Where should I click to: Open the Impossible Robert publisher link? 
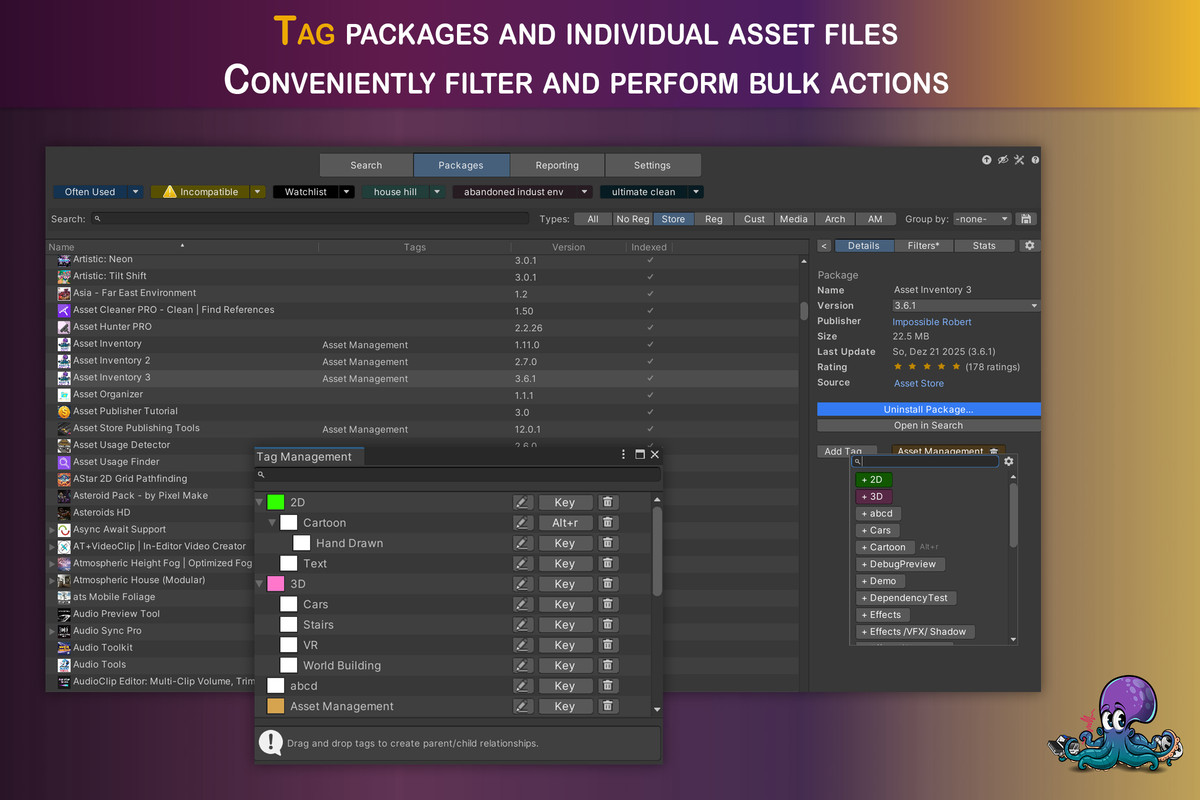click(x=931, y=322)
